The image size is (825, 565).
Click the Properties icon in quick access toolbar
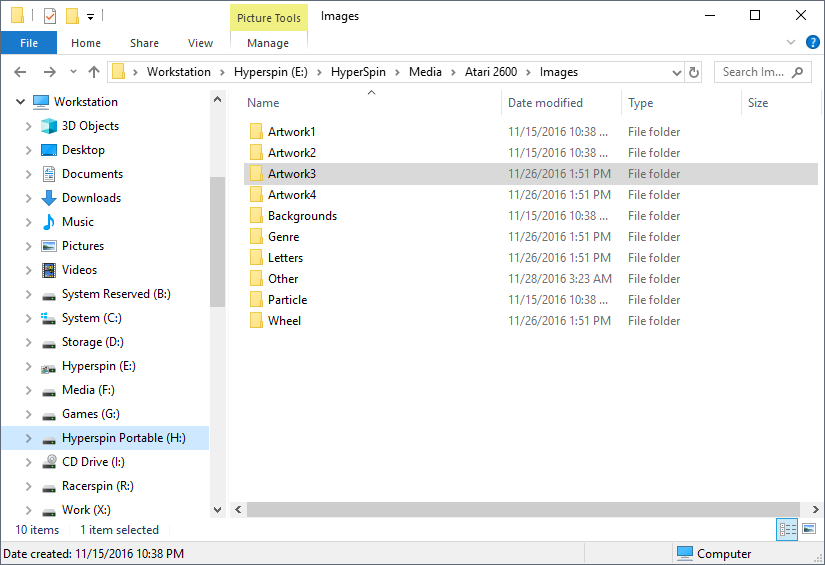[50, 16]
